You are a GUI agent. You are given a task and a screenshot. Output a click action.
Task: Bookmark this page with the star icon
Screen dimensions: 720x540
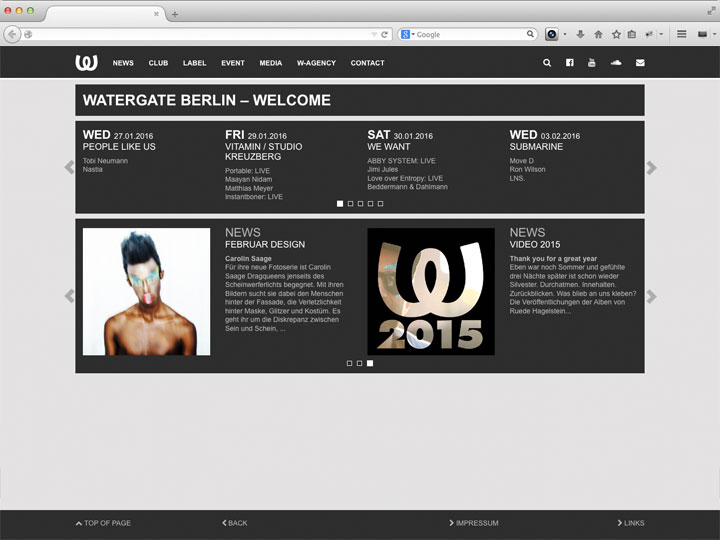point(616,34)
